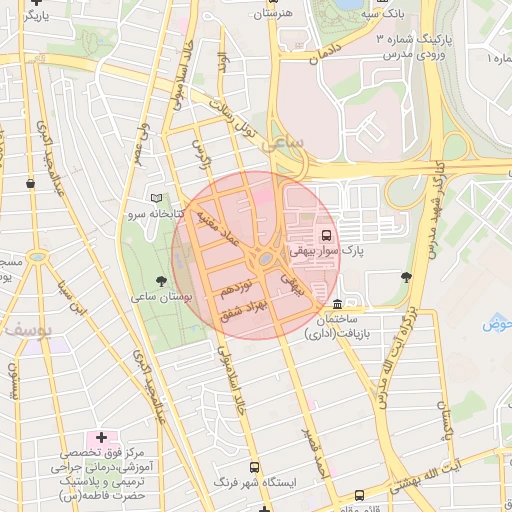512x512 pixels.
Task: Click the احمد قصیر street label
Action: click(315, 454)
